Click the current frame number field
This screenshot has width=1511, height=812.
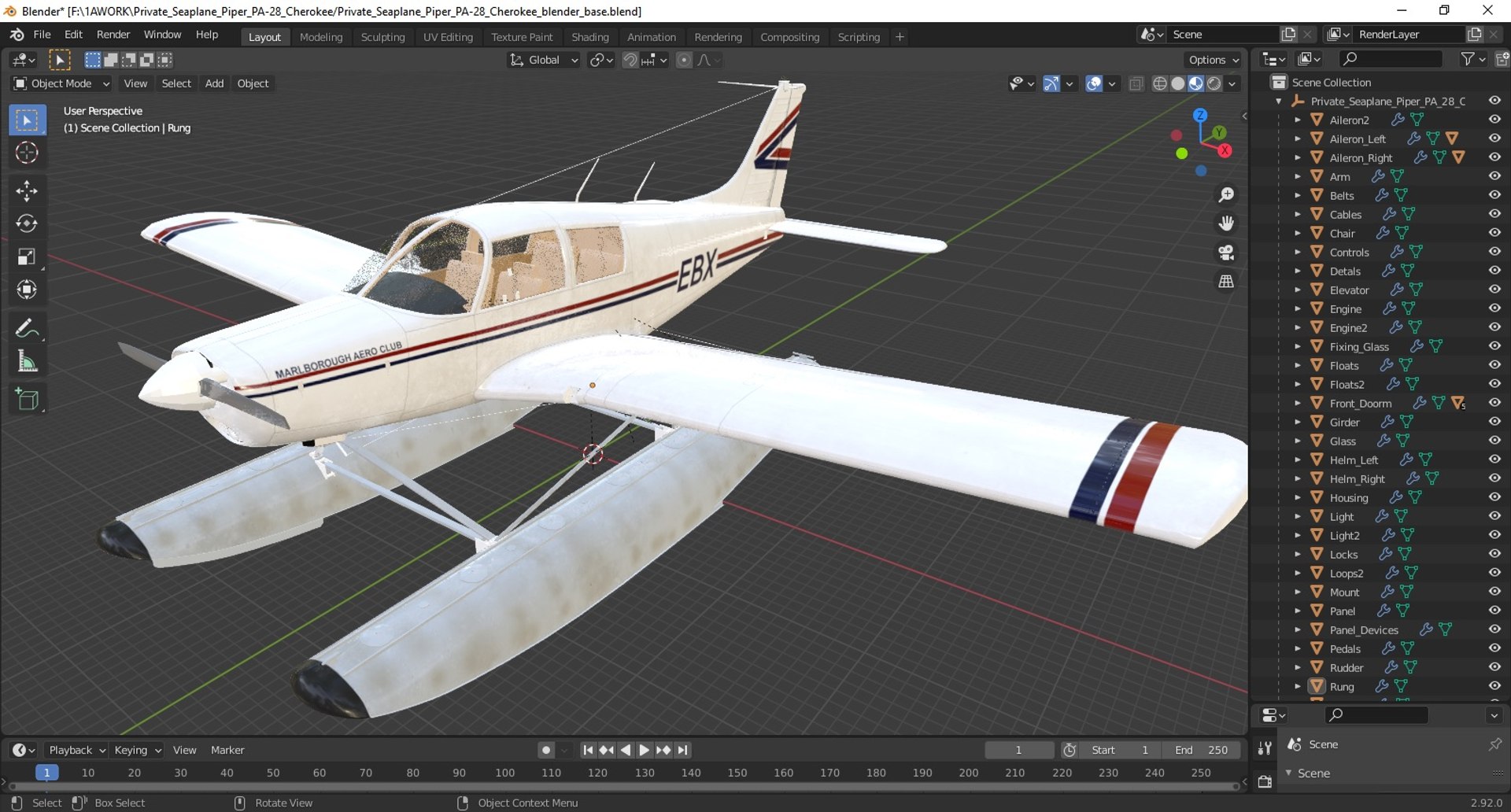(1018, 750)
